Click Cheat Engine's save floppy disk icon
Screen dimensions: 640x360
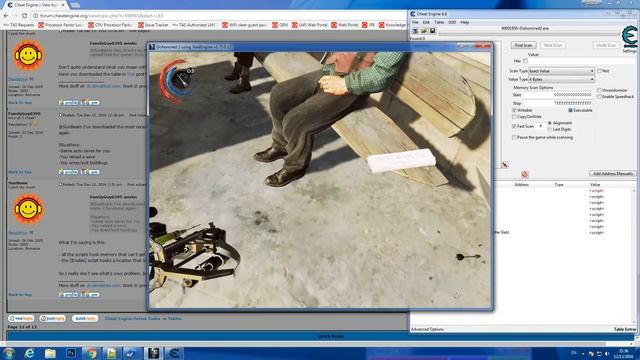[x=432, y=31]
